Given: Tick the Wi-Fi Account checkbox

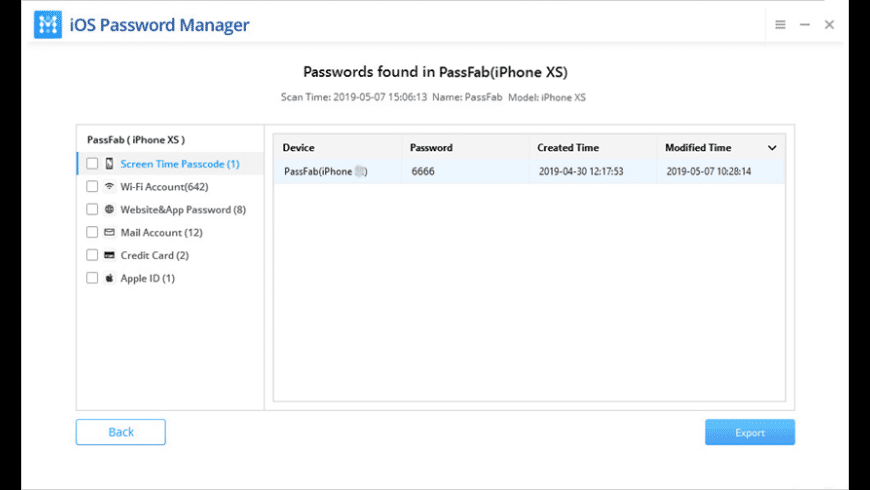Looking at the screenshot, I should (x=92, y=187).
